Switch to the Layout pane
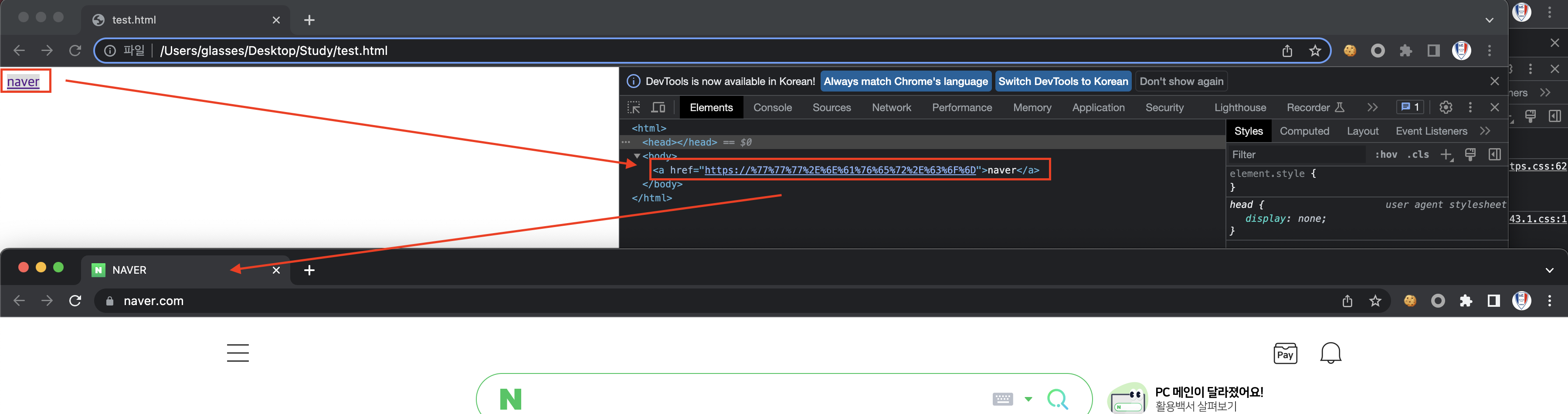The width and height of the screenshot is (1568, 414). point(1362,131)
